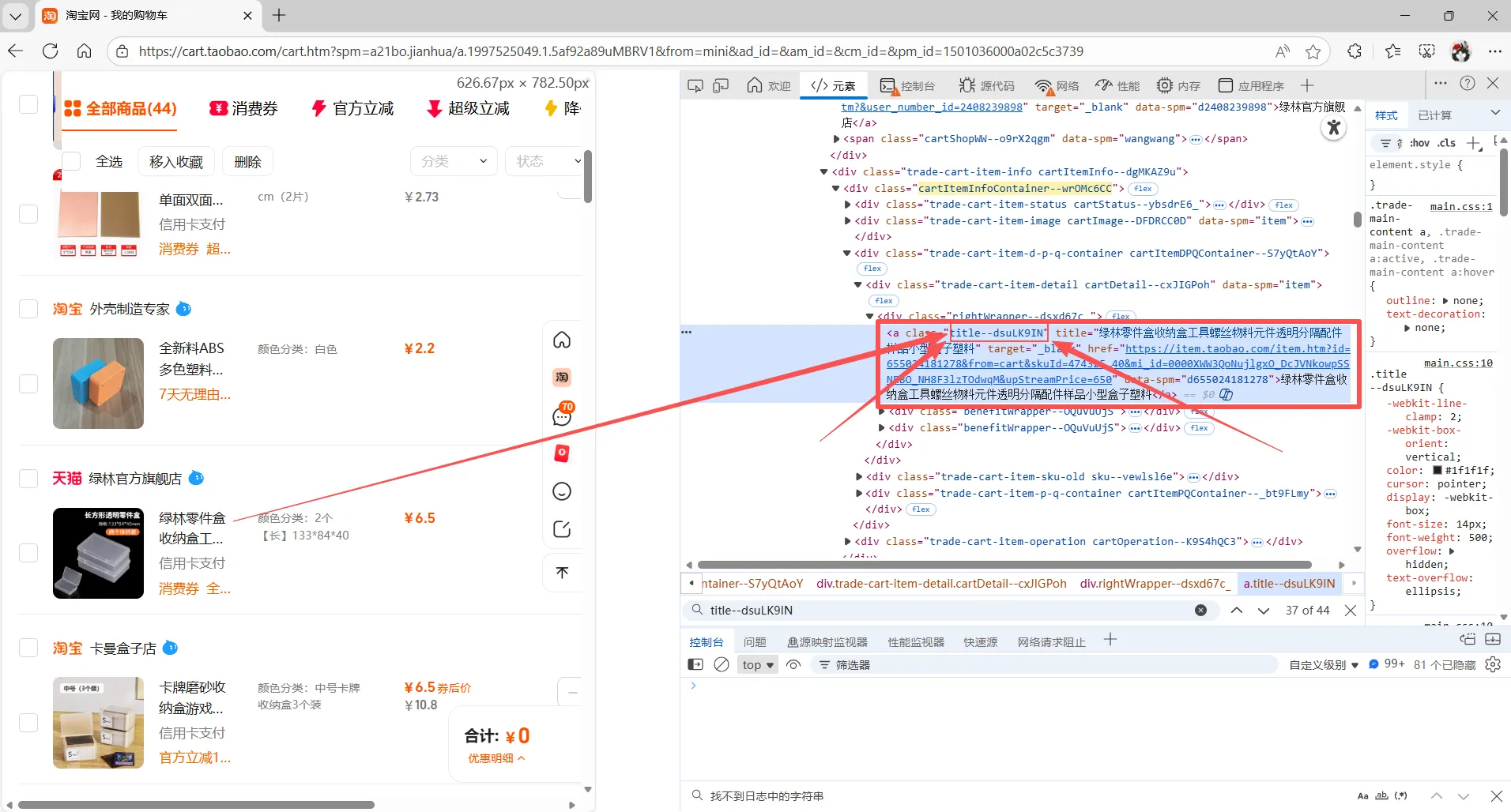Viewport: 1511px width, 812px height.
Task: Expand the 自定义级别 log level dropdown
Action: tap(1323, 665)
